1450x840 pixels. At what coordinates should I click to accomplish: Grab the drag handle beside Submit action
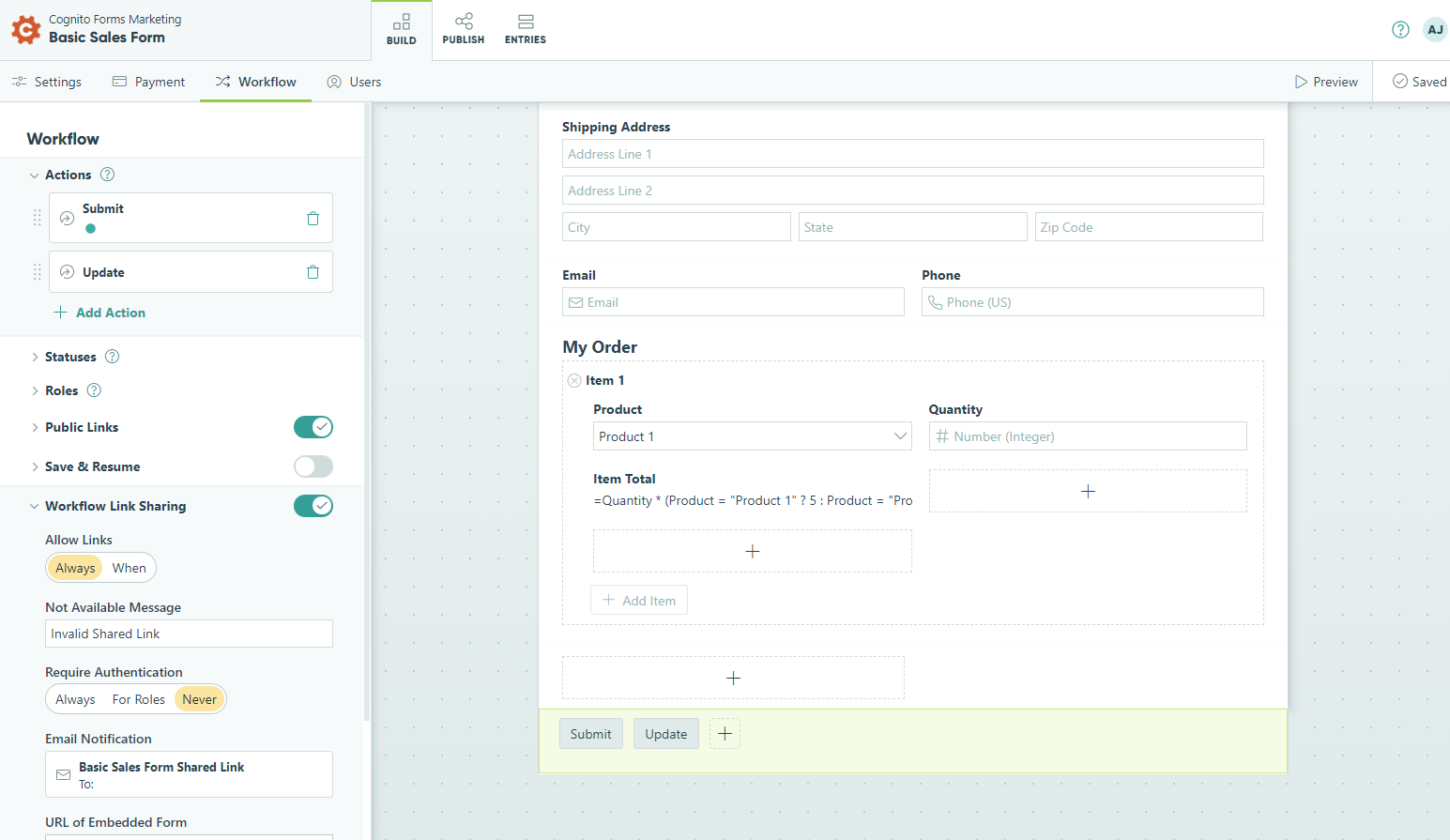(x=38, y=218)
